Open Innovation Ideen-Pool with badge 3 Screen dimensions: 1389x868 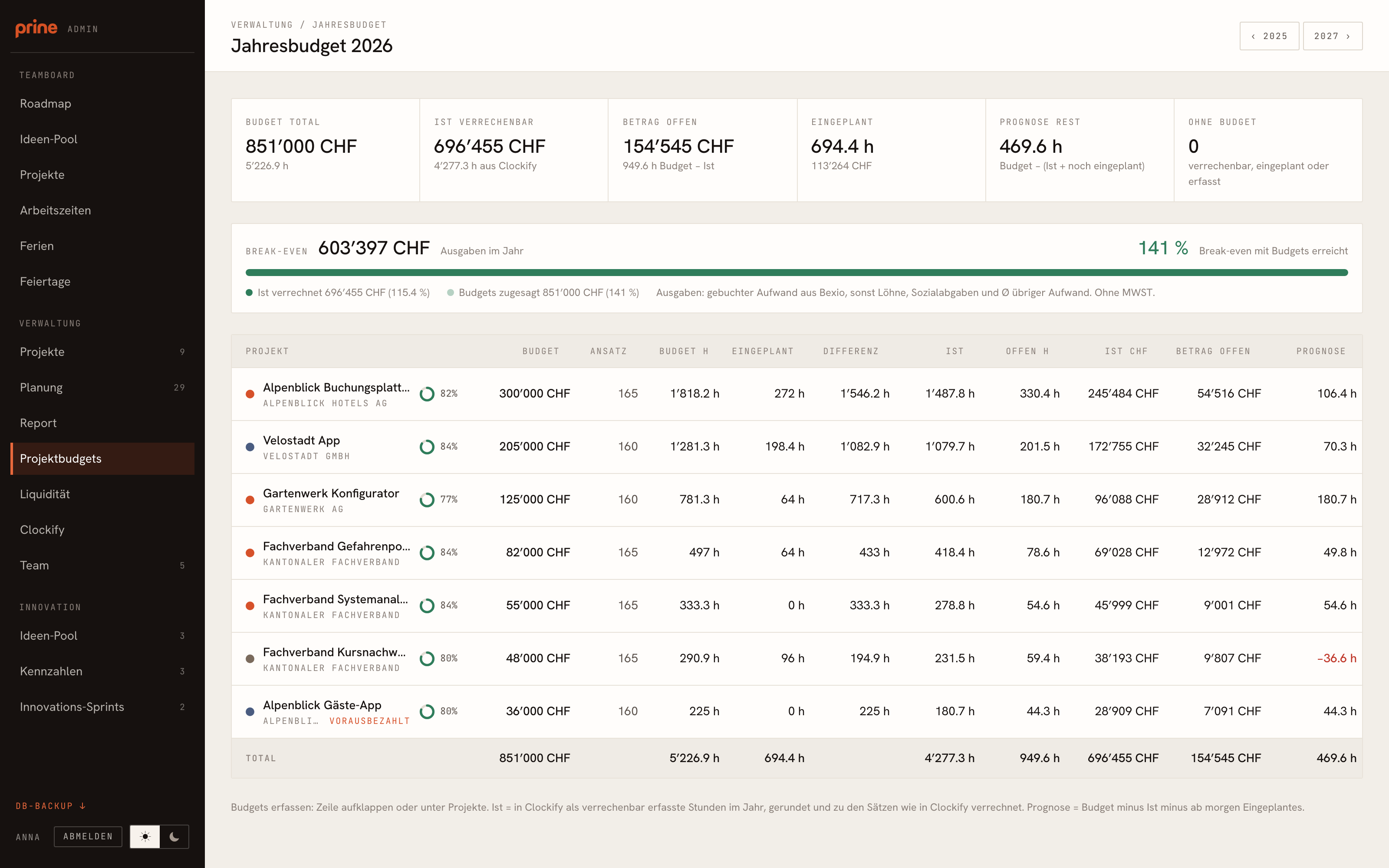[102, 636]
